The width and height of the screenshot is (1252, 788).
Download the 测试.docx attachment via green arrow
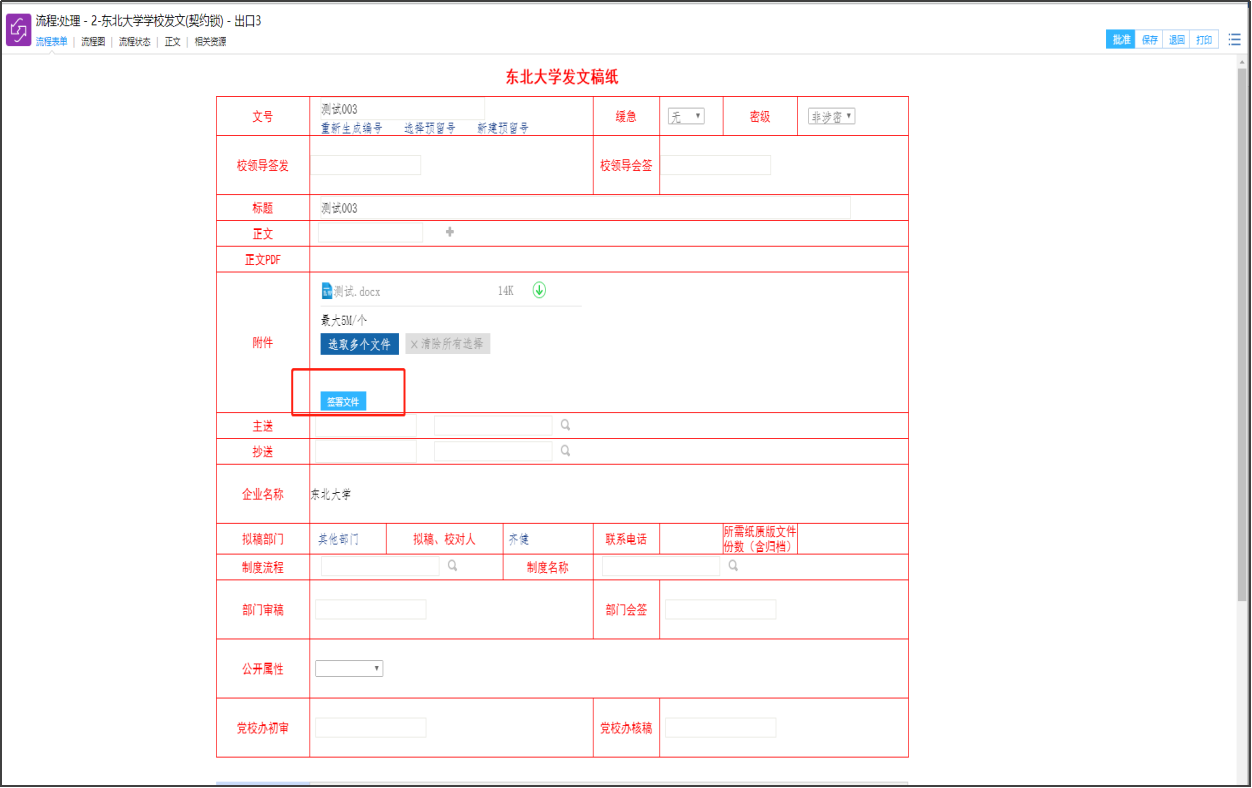[539, 290]
